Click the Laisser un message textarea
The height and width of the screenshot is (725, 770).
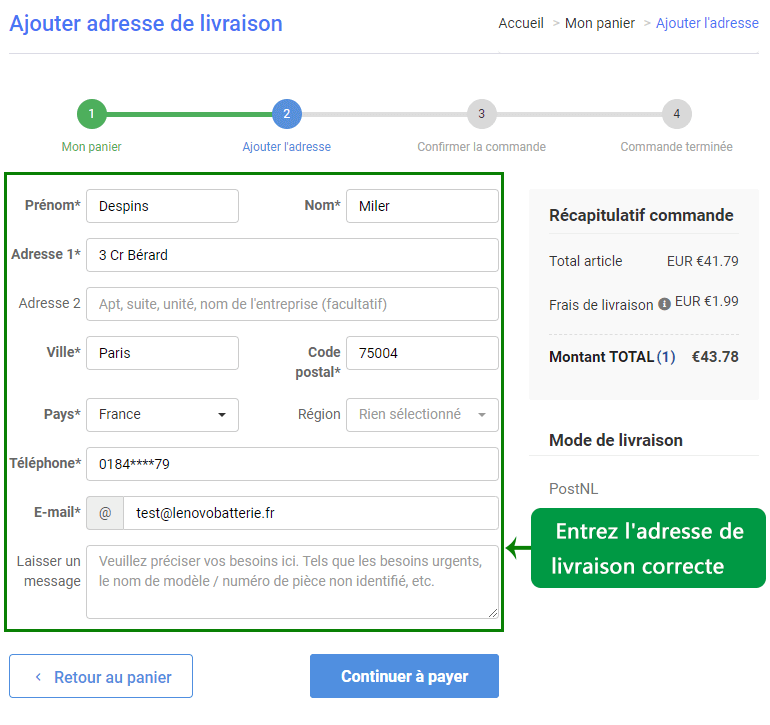[x=292, y=582]
